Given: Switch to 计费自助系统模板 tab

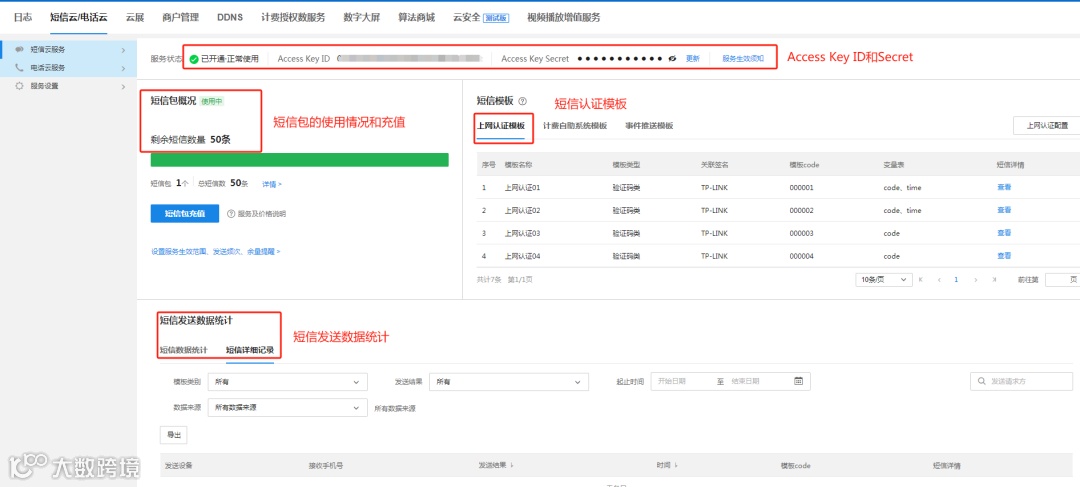Looking at the screenshot, I should 575,126.
